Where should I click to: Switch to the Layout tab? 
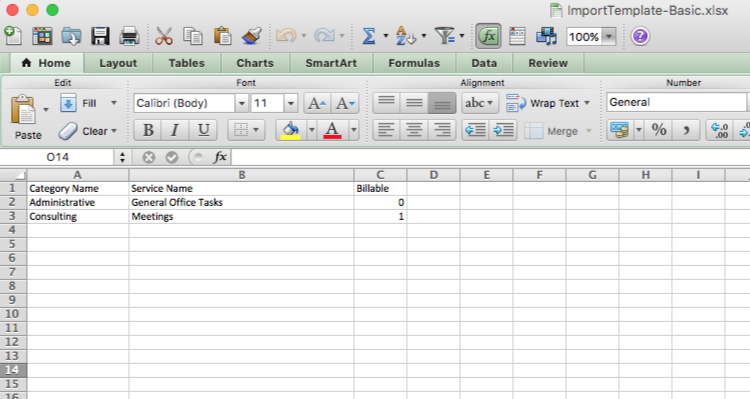(x=118, y=63)
